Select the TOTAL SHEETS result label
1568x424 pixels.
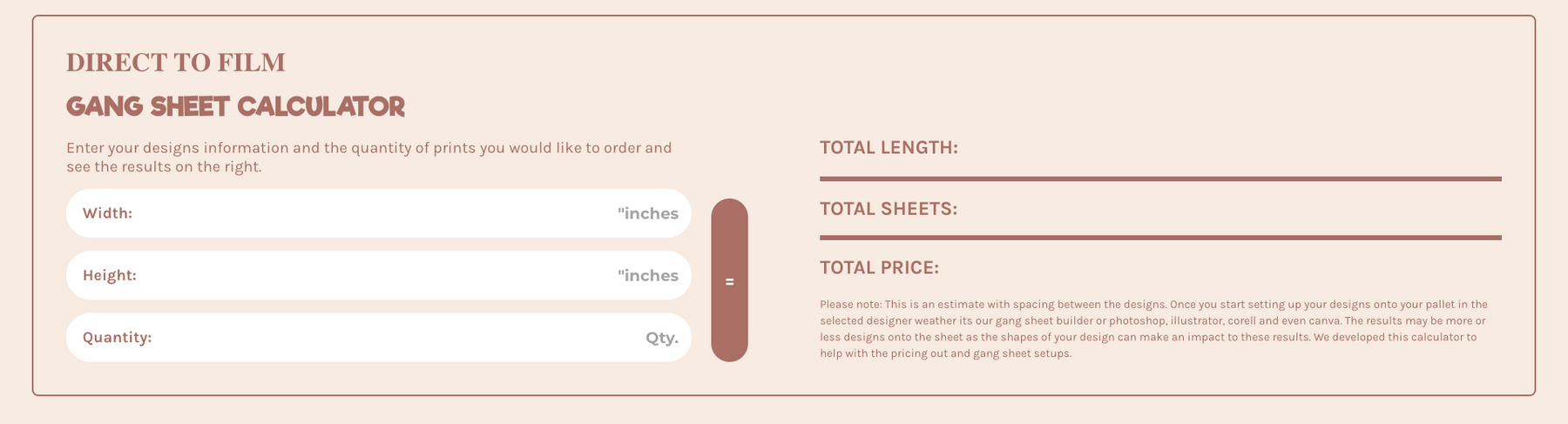pos(889,209)
